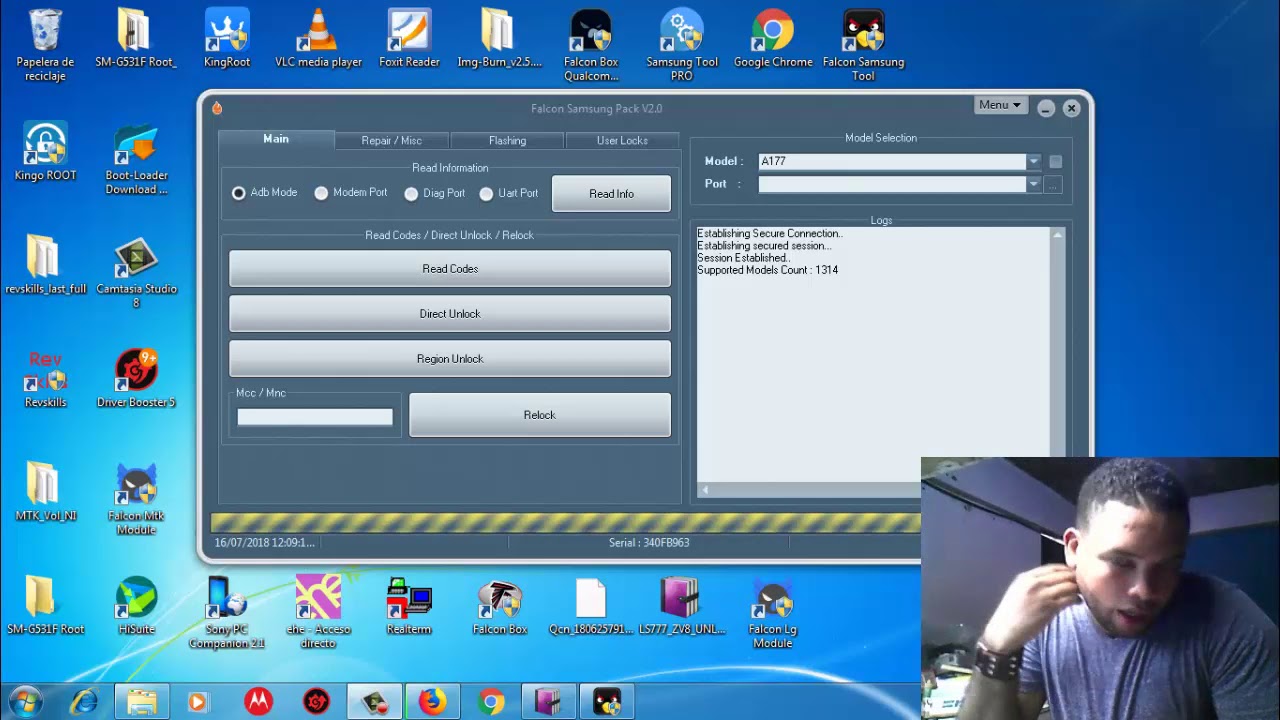Open the Papelera de reciclaje desktop icon
The width and height of the screenshot is (1280, 720).
(x=45, y=45)
